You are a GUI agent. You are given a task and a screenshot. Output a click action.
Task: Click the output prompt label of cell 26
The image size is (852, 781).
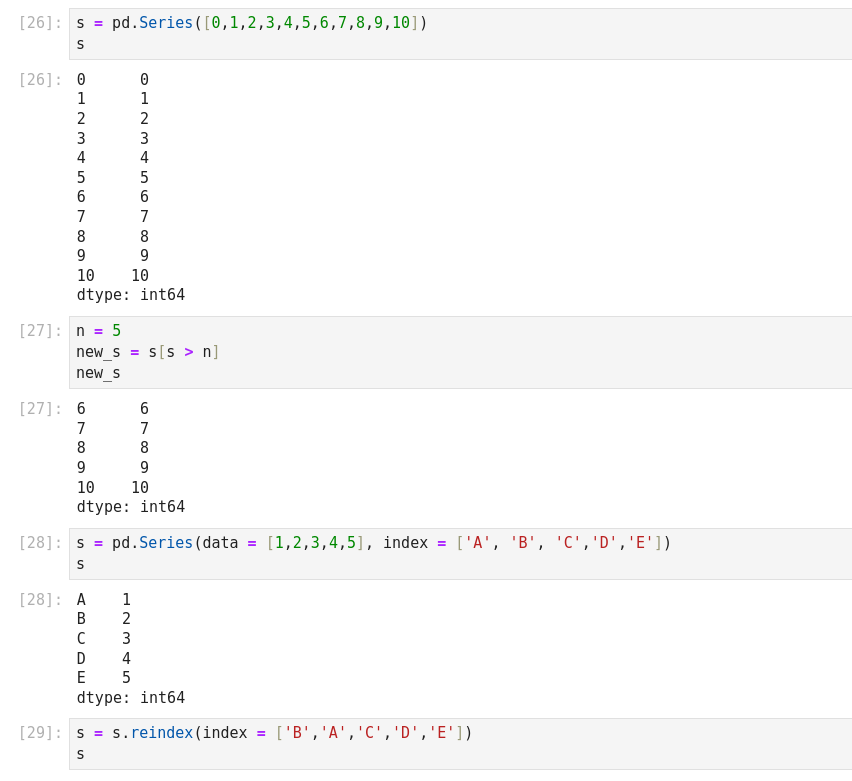[40, 80]
